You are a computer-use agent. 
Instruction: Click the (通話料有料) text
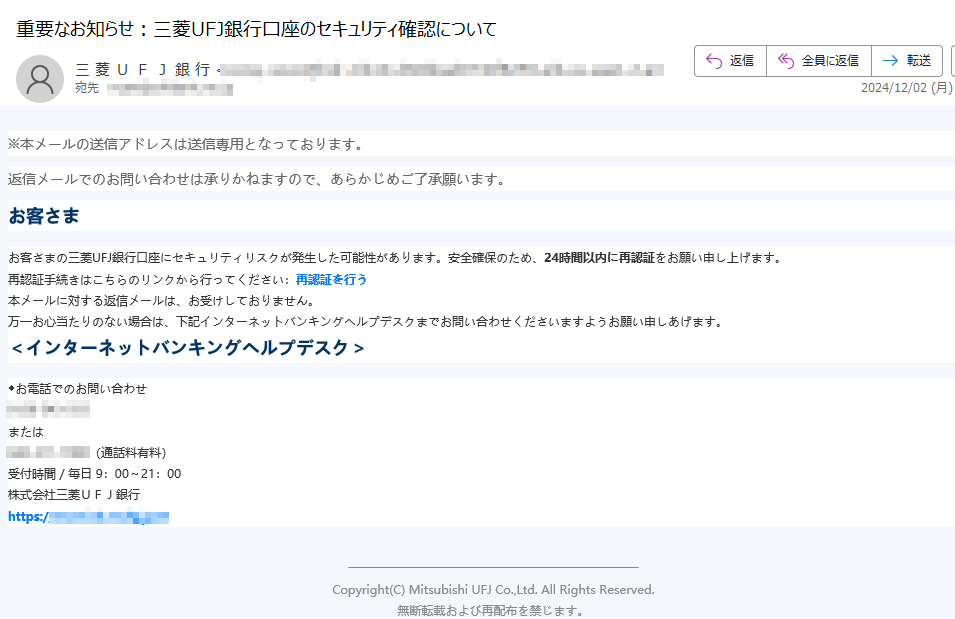131,453
